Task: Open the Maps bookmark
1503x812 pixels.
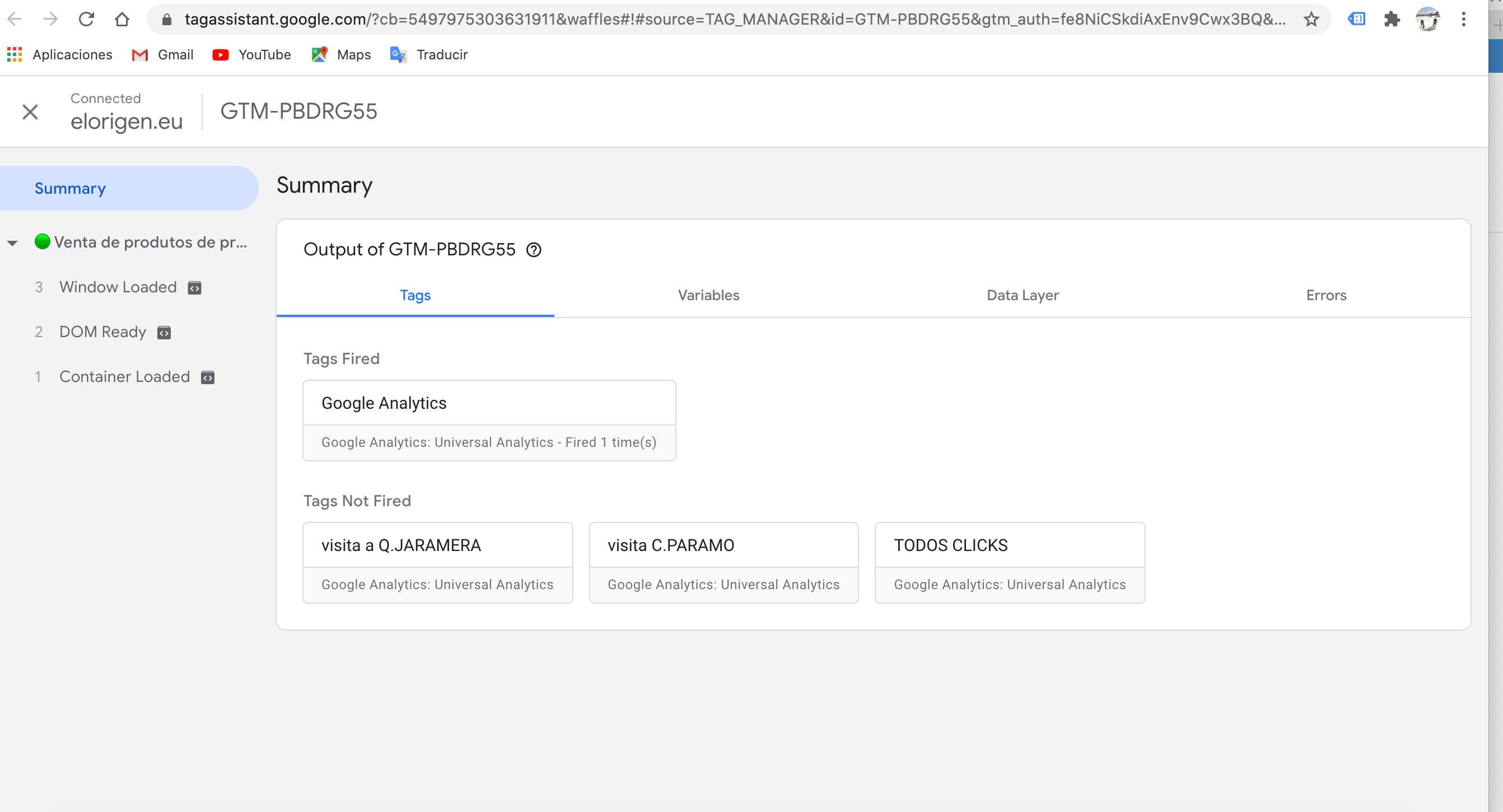Action: click(342, 55)
